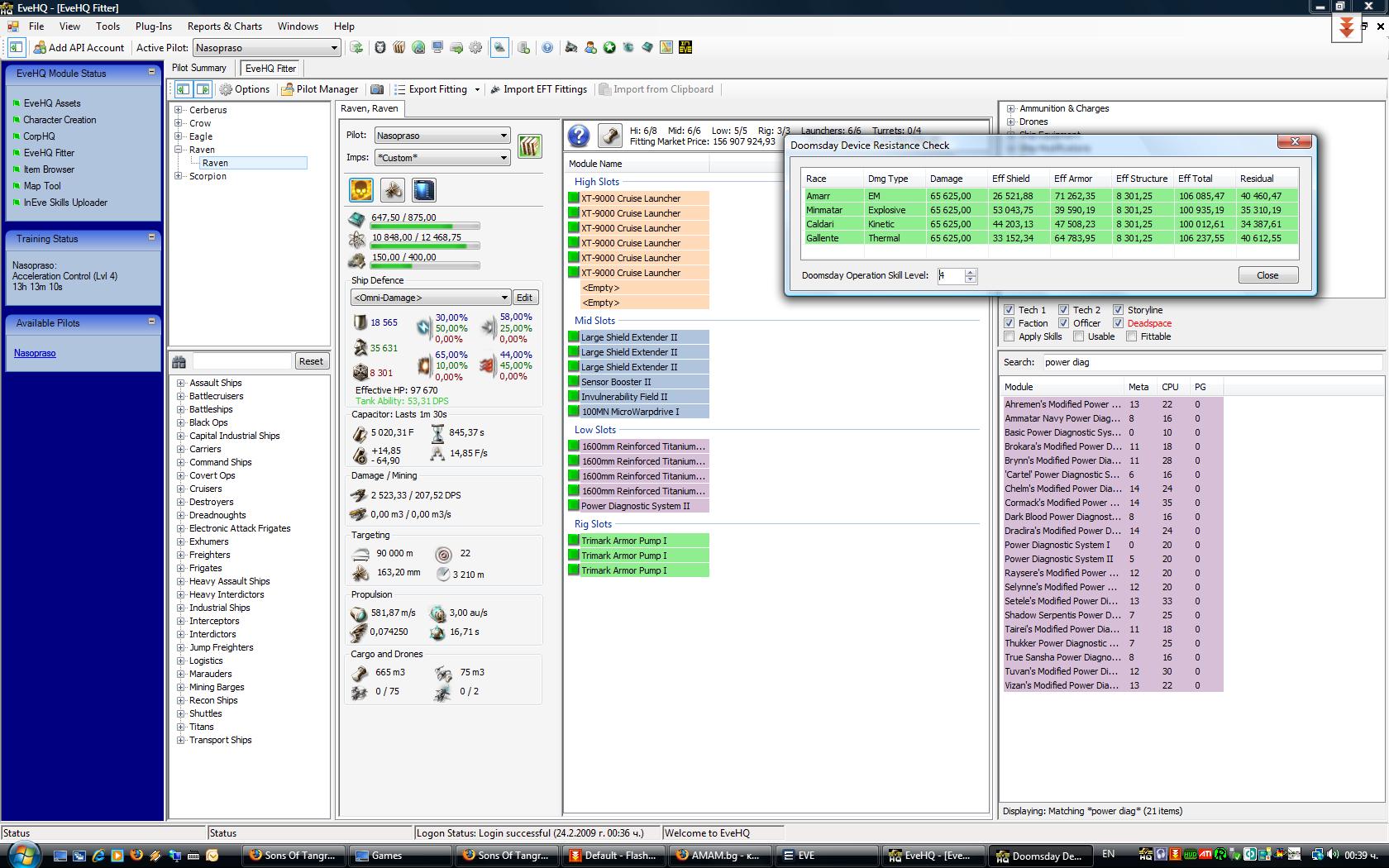Open pilot skills books icon beside Pilot dropdown

[529, 146]
